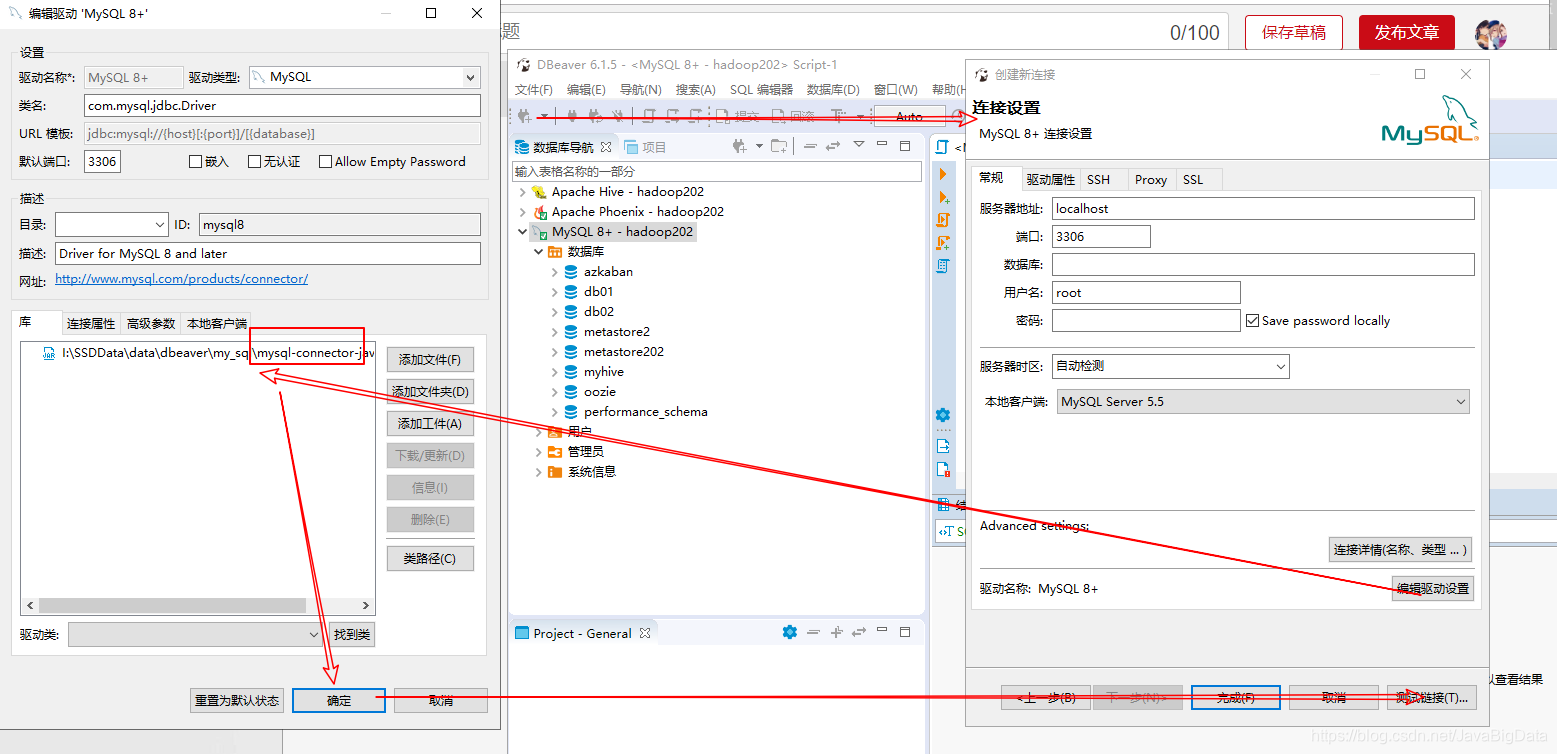
Task: Open 文件(F) menu in DBeaver
Action: point(533,90)
